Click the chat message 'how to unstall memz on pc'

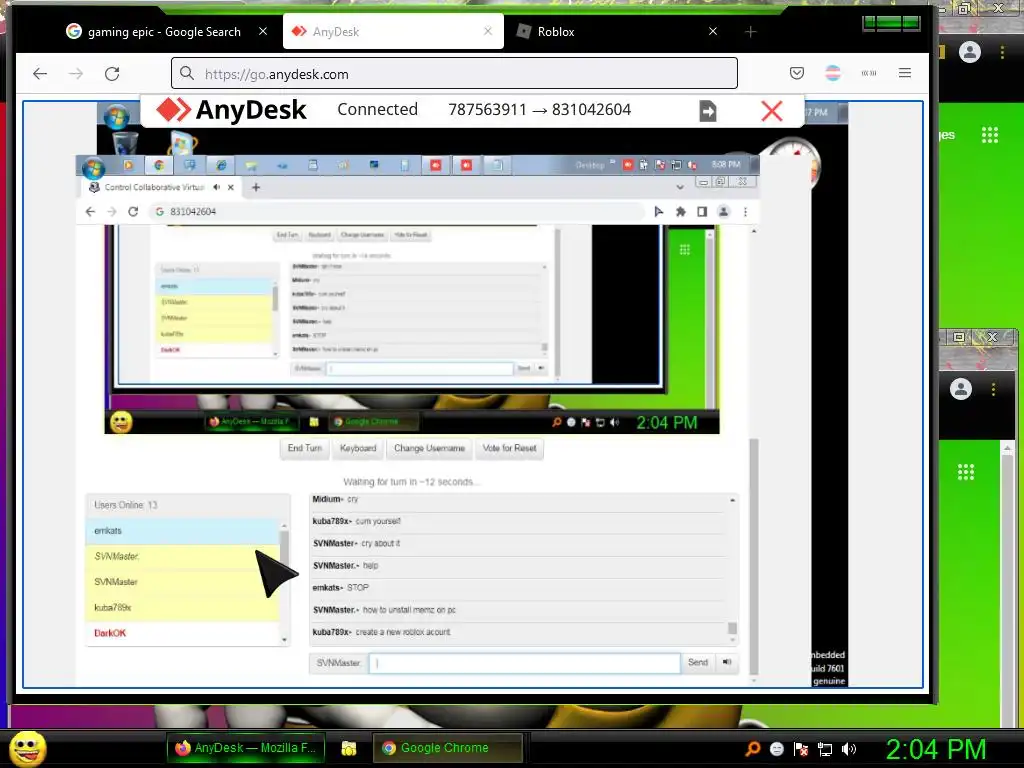coord(409,610)
